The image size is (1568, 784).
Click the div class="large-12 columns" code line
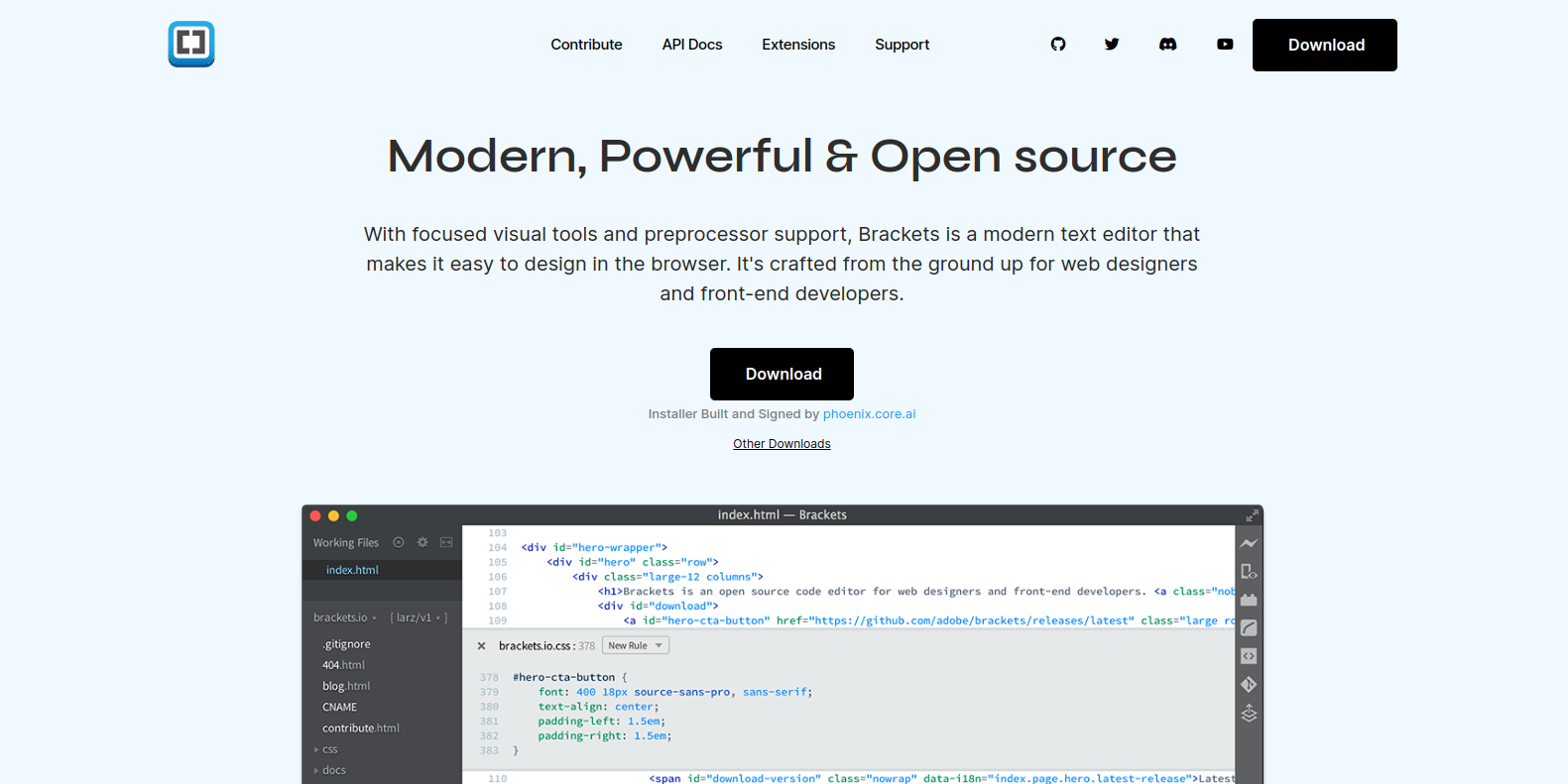[x=667, y=577]
